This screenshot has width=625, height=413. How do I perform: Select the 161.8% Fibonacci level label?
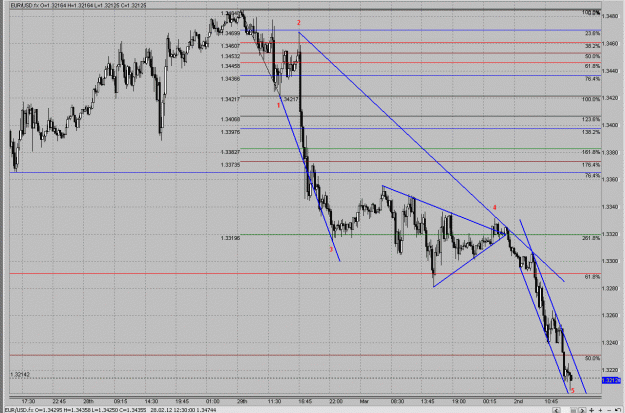point(592,152)
